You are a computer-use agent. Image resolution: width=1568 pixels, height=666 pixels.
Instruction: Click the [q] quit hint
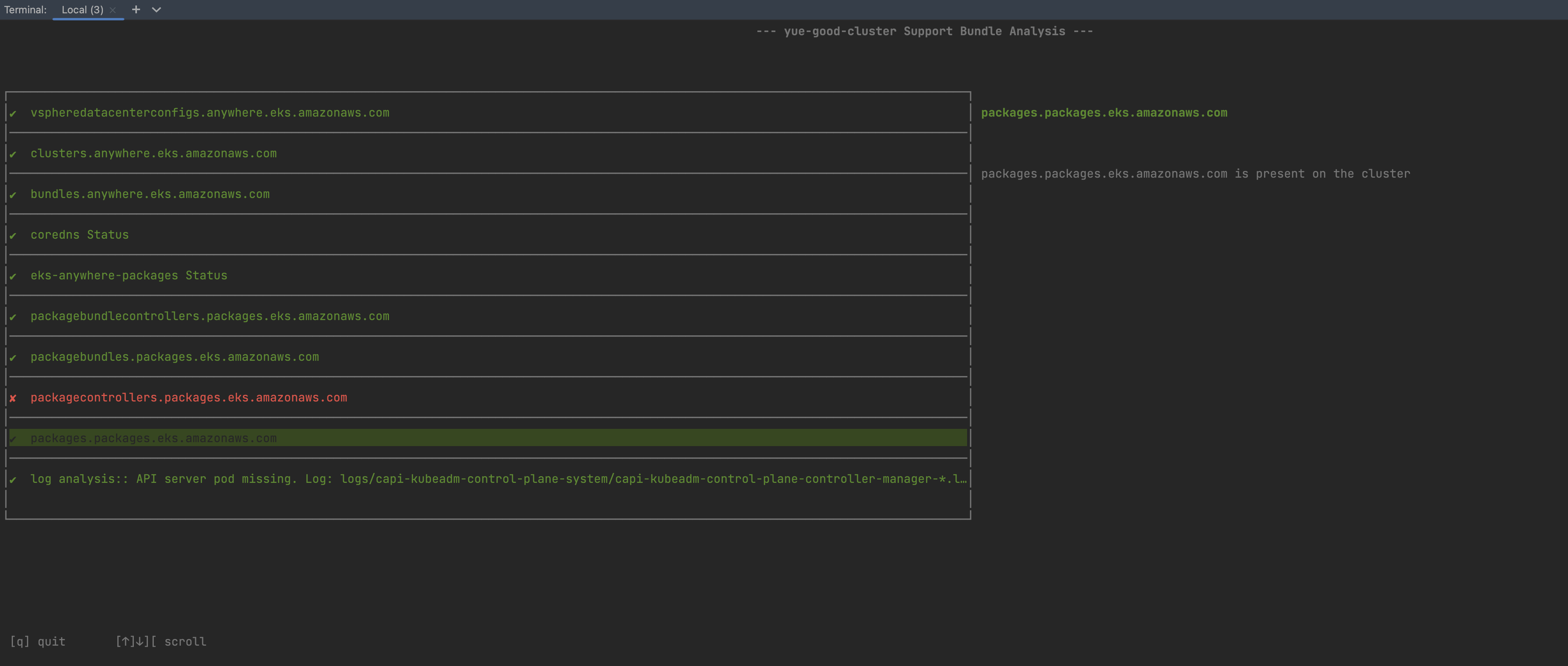[x=38, y=641]
